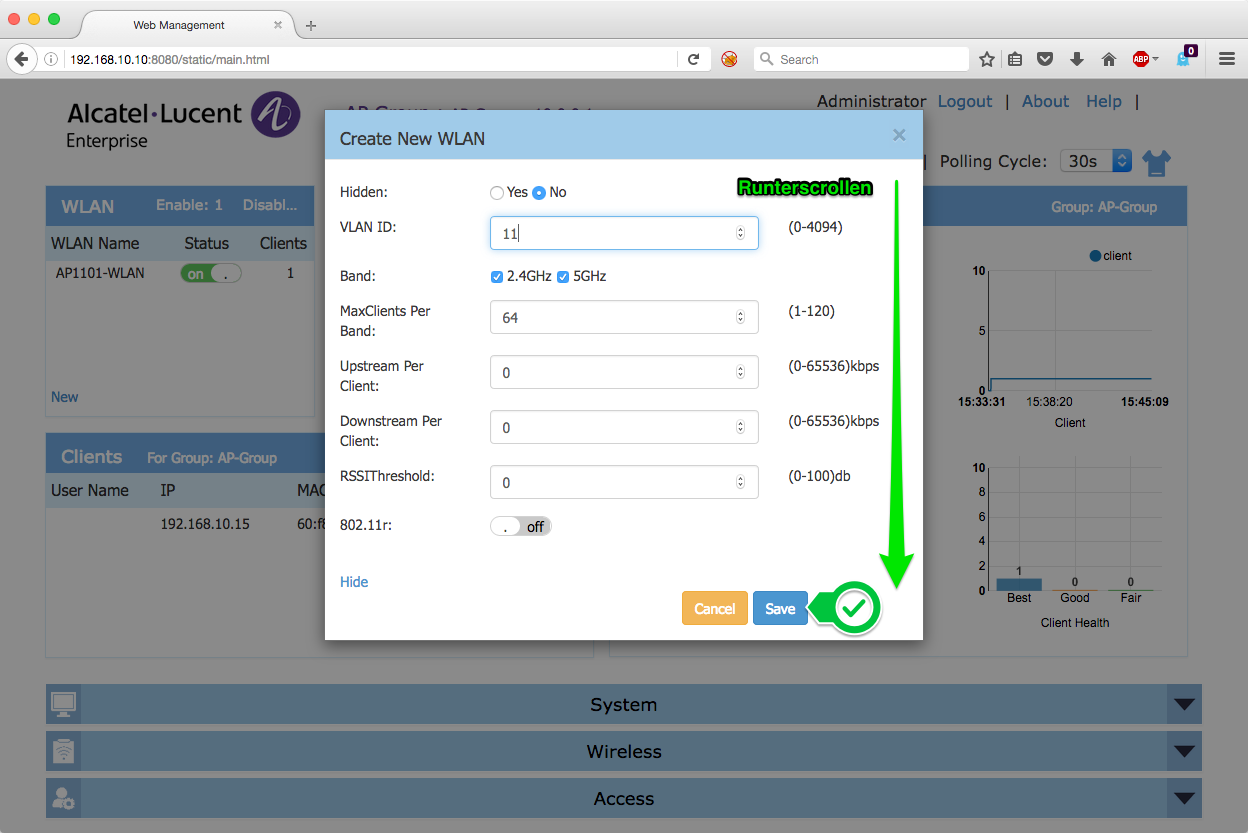The width and height of the screenshot is (1248, 833).
Task: Click the t-shirt skin icon
Action: pos(1156,162)
